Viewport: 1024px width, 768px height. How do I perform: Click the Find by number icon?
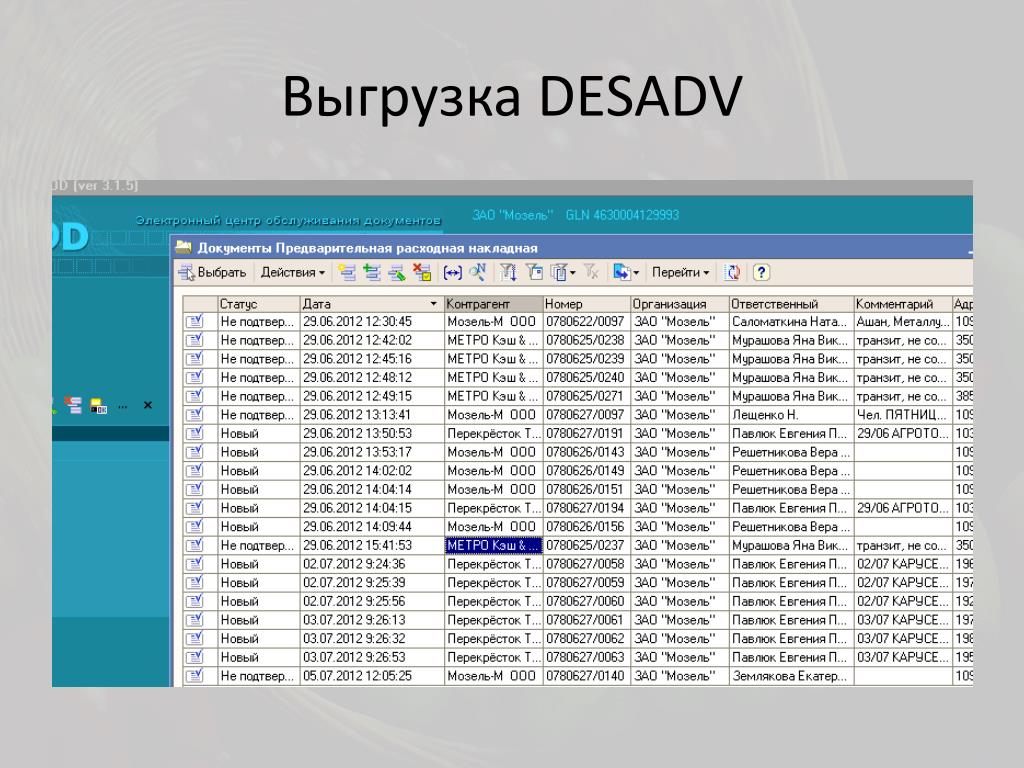(478, 273)
